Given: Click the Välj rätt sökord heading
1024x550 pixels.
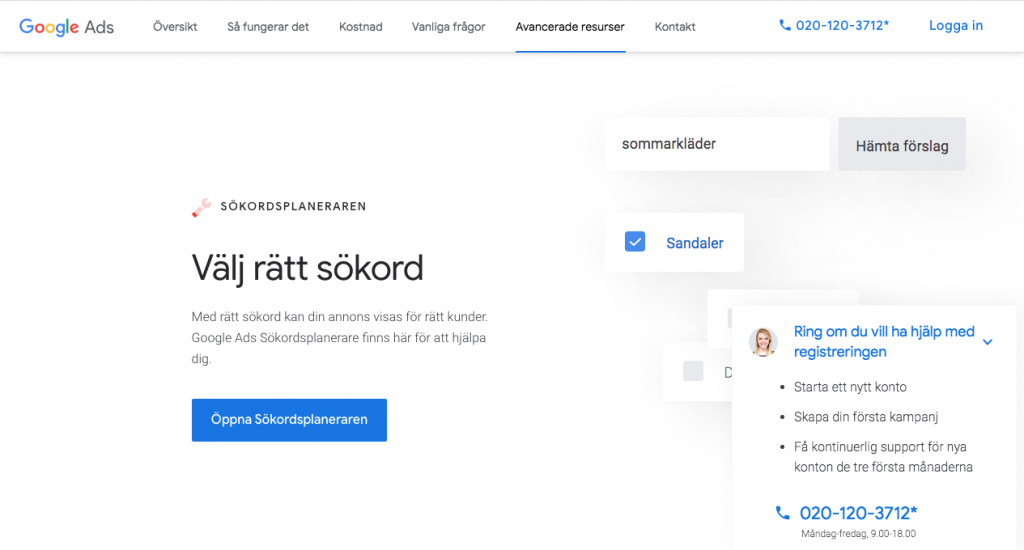Looking at the screenshot, I should (x=308, y=268).
